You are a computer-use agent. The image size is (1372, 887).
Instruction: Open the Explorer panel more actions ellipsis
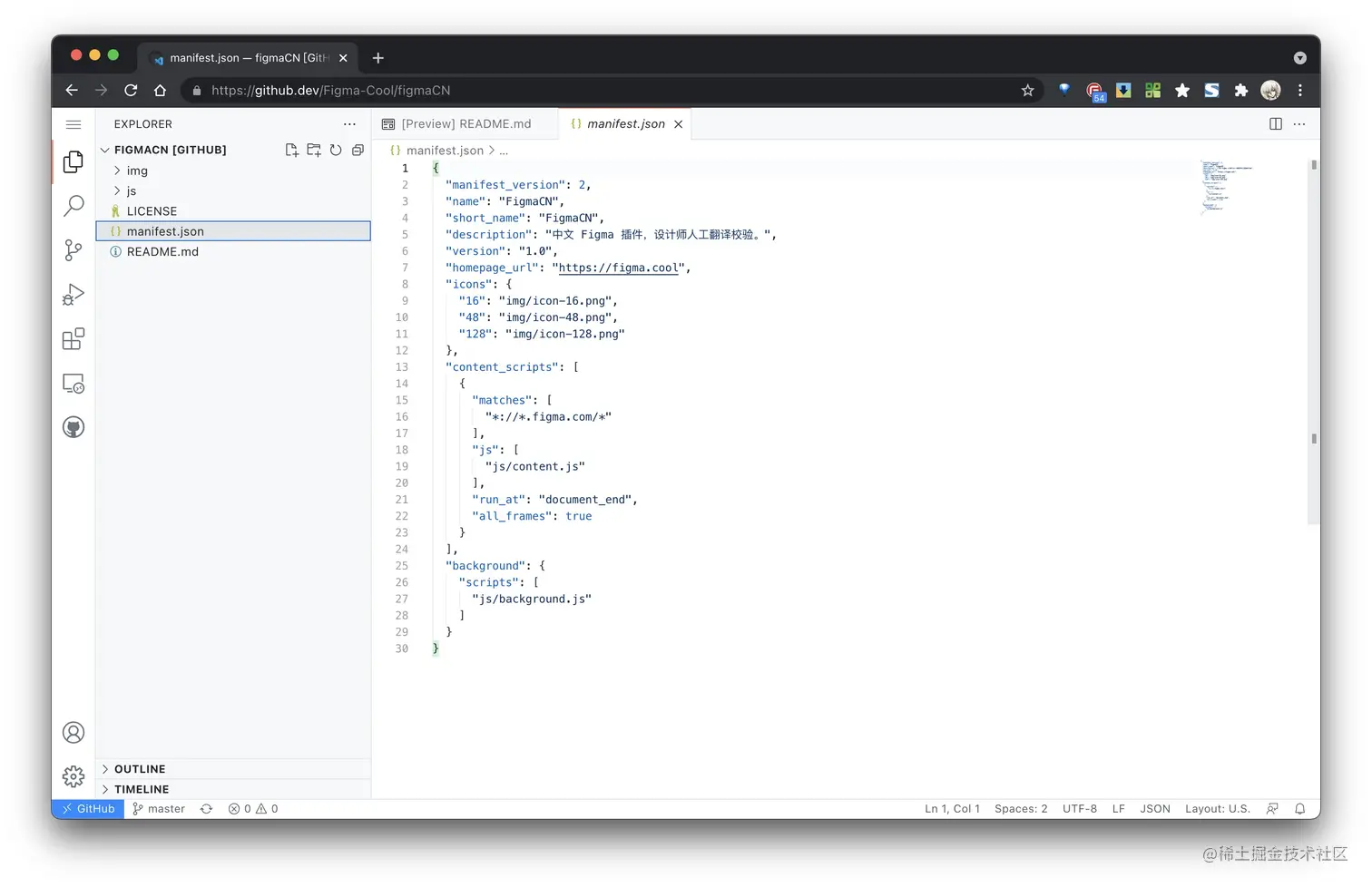(349, 124)
